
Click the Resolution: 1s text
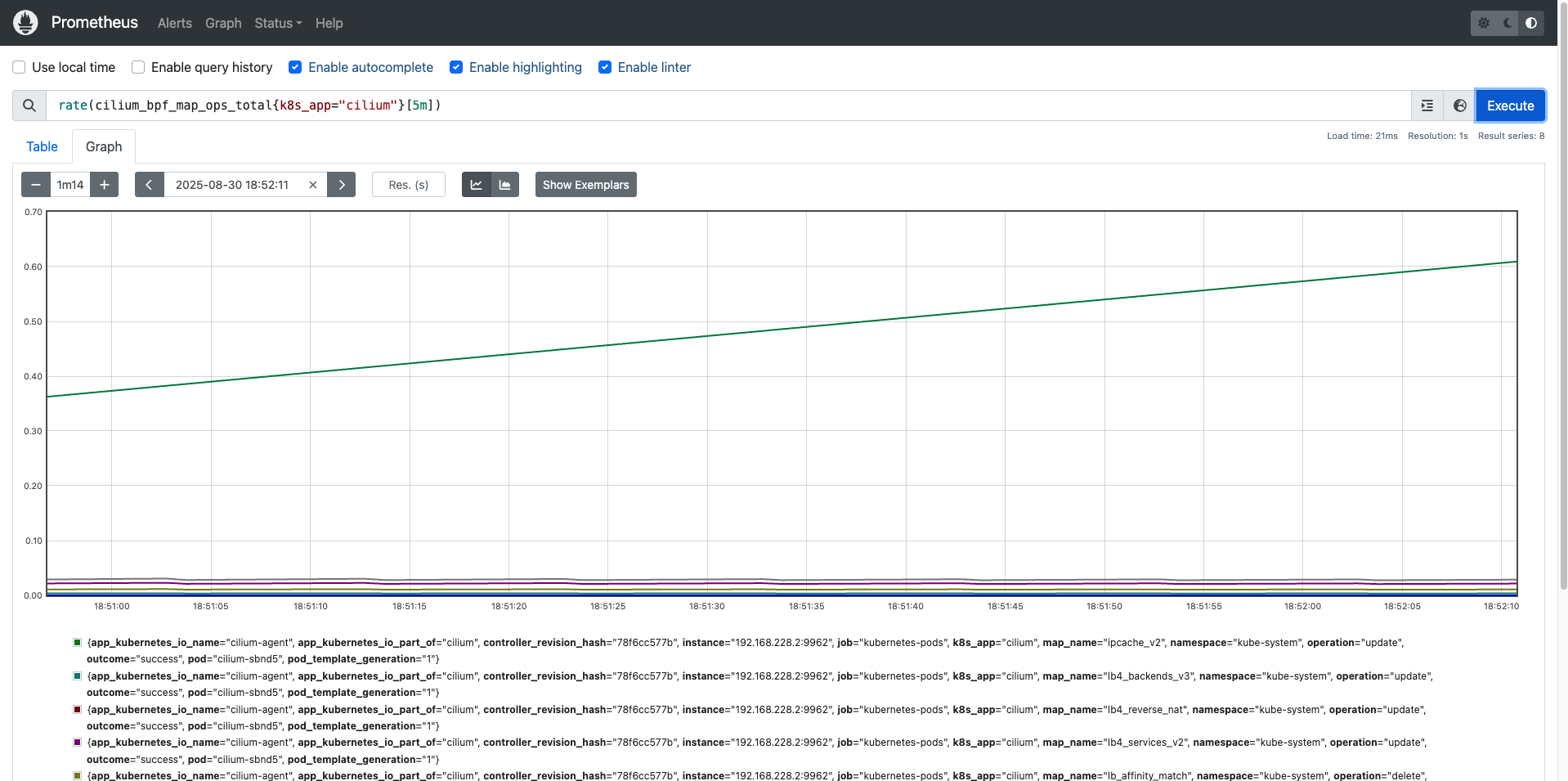tap(1437, 136)
